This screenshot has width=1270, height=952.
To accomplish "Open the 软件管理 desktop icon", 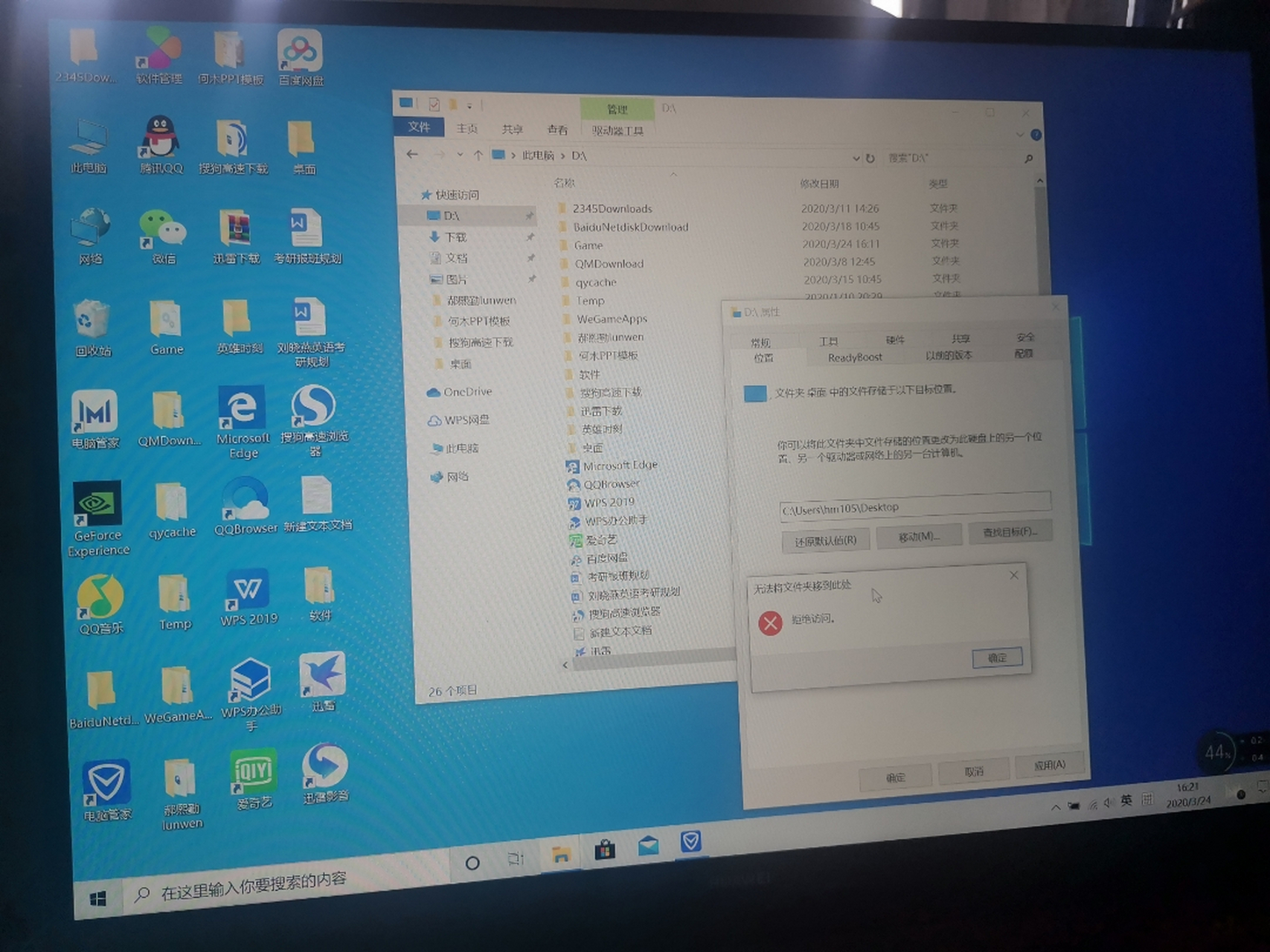I will pyautogui.click(x=158, y=56).
